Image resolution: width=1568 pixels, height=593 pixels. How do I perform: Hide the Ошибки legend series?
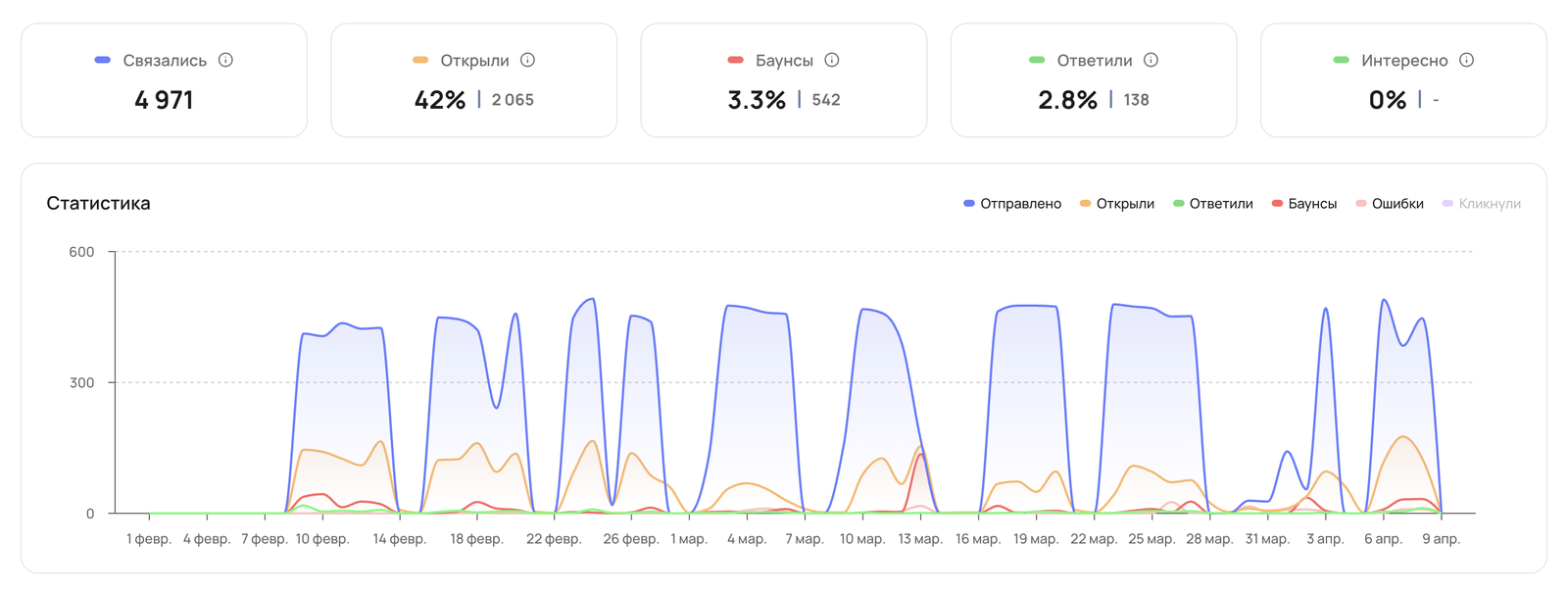[x=1390, y=204]
